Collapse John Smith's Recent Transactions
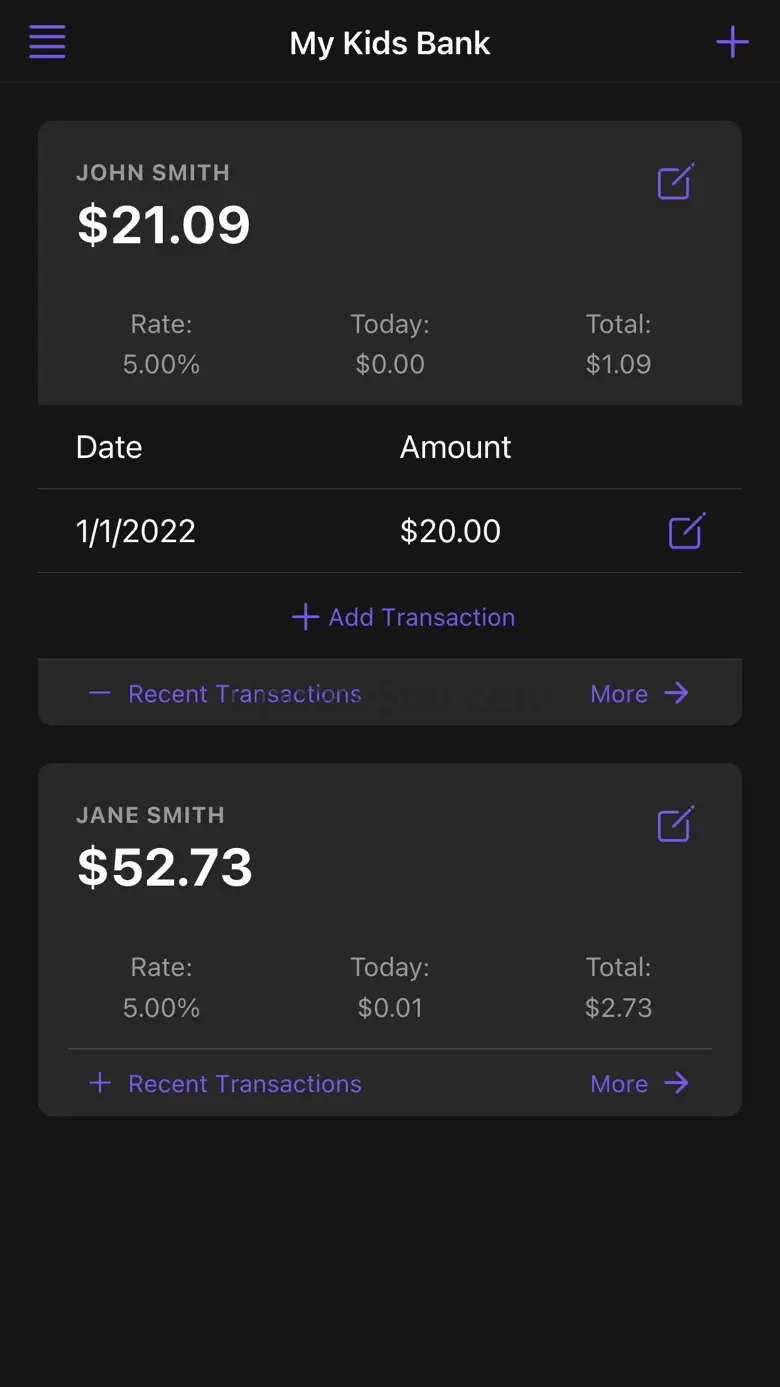The height and width of the screenshot is (1387, 780). 225,694
